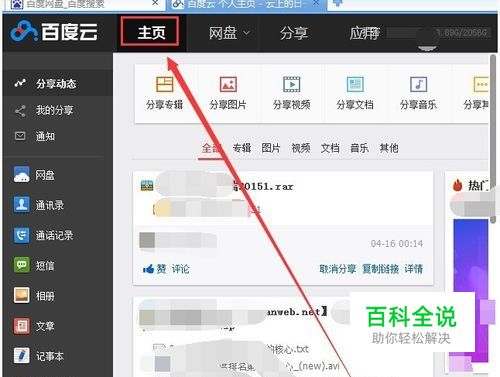Click the storage usage bar 2056G
The width and height of the screenshot is (500, 377).
click(x=438, y=33)
